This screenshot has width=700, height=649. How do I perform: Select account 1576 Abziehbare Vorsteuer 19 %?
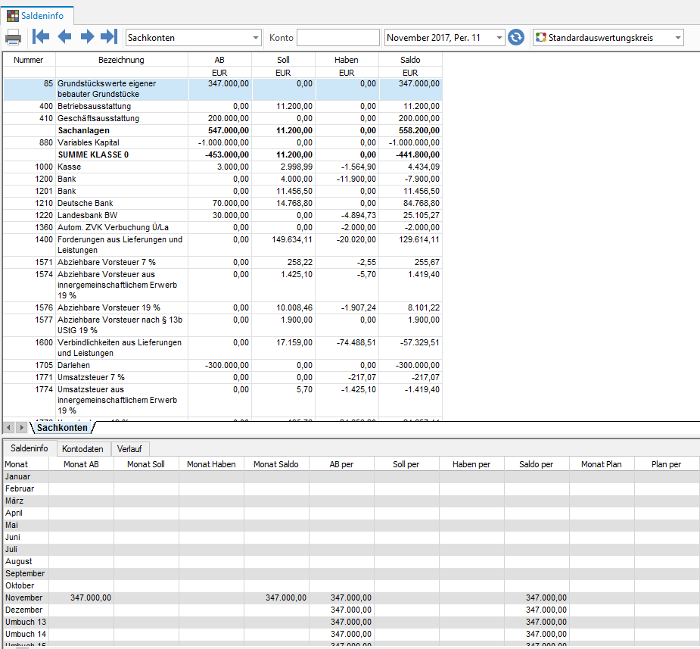point(223,308)
